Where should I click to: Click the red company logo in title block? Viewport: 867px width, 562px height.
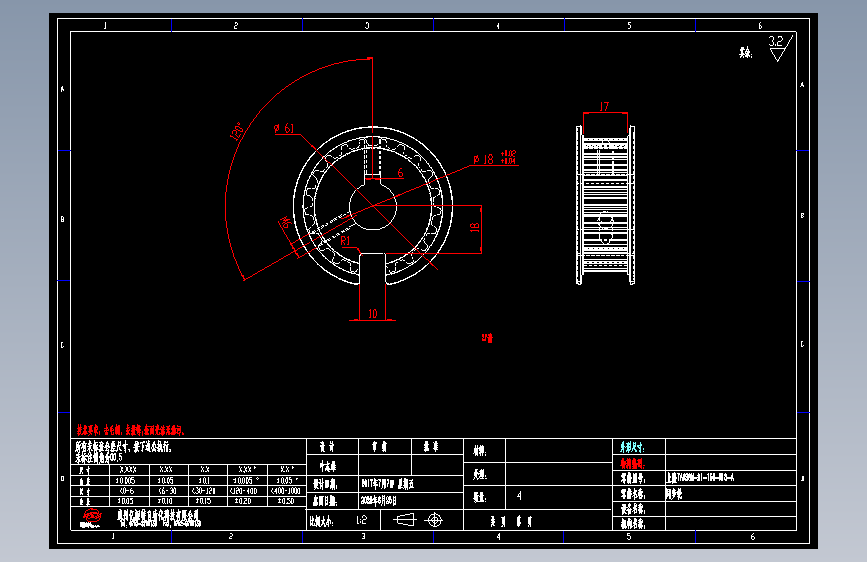(92, 518)
